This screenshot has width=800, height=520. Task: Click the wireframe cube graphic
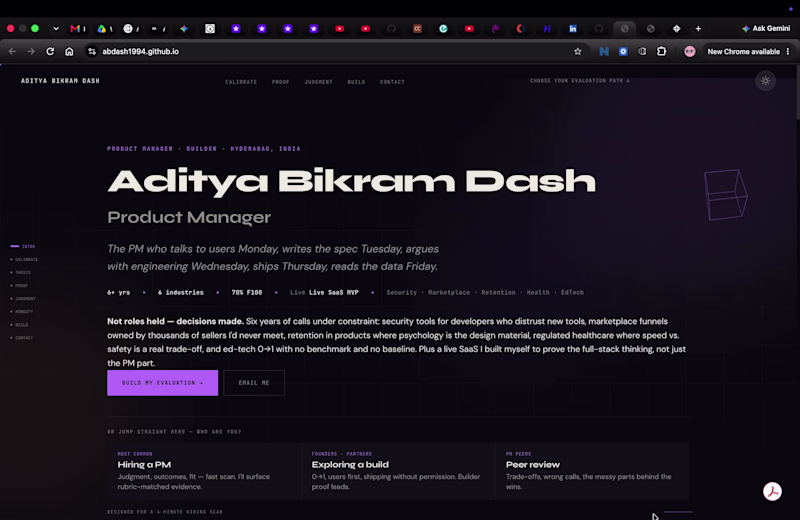726,195
